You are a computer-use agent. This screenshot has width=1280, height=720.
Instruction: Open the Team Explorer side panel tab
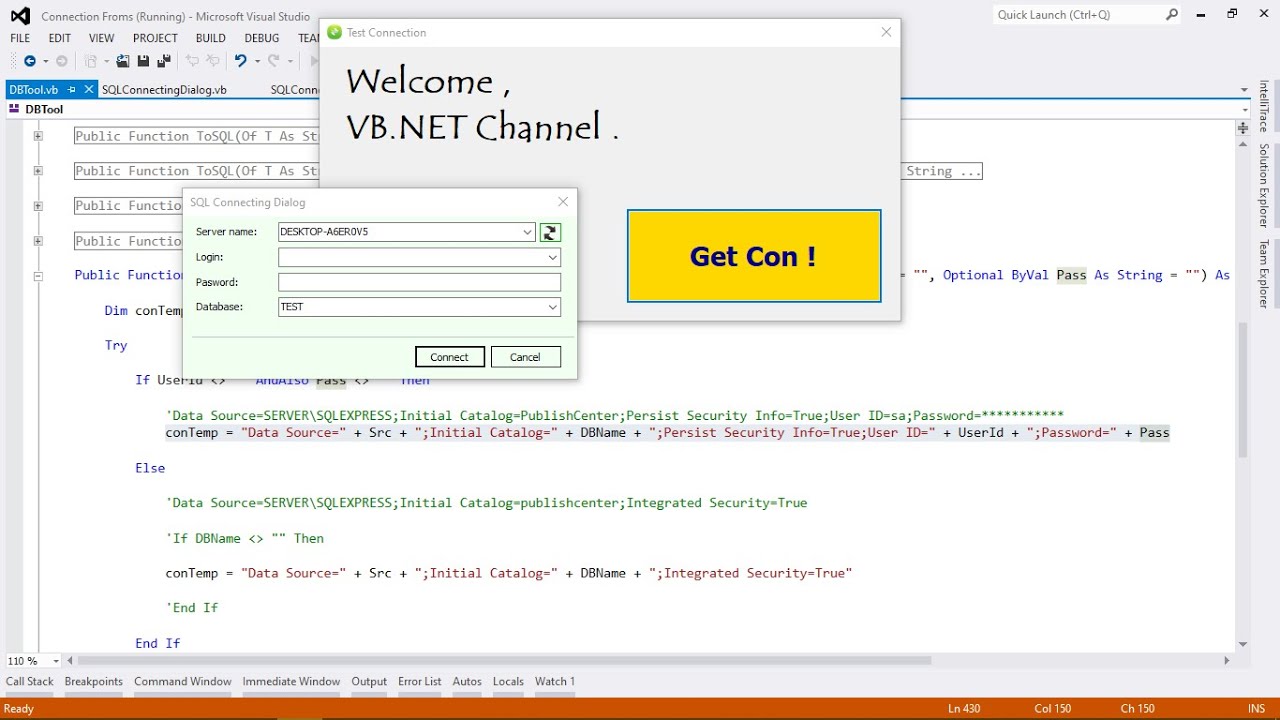click(1264, 274)
